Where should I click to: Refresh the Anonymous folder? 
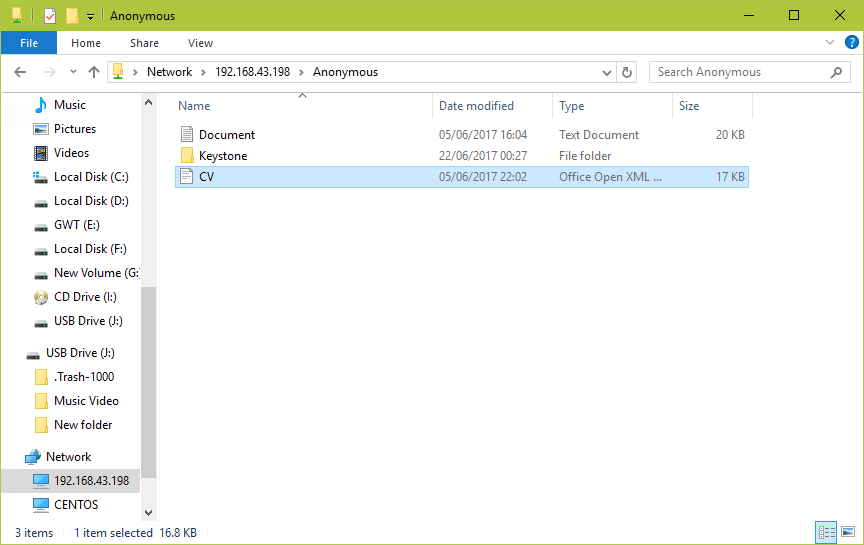627,73
